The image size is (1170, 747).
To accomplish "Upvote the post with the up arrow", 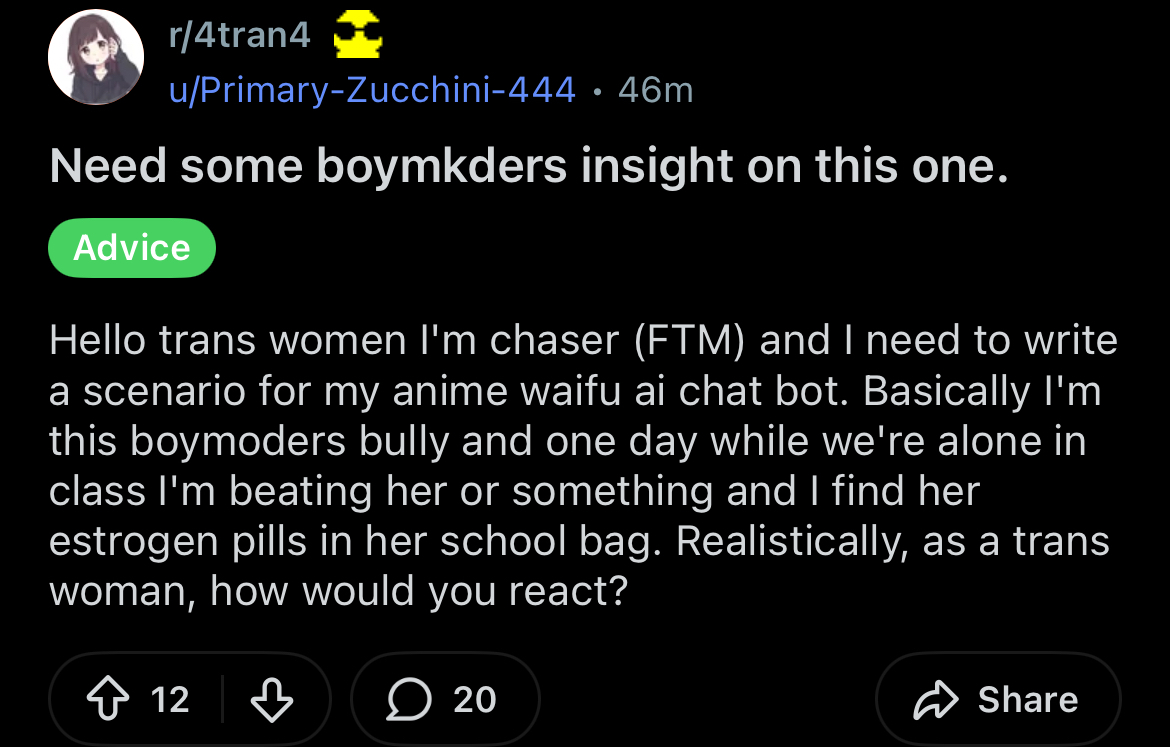I will [x=108, y=699].
